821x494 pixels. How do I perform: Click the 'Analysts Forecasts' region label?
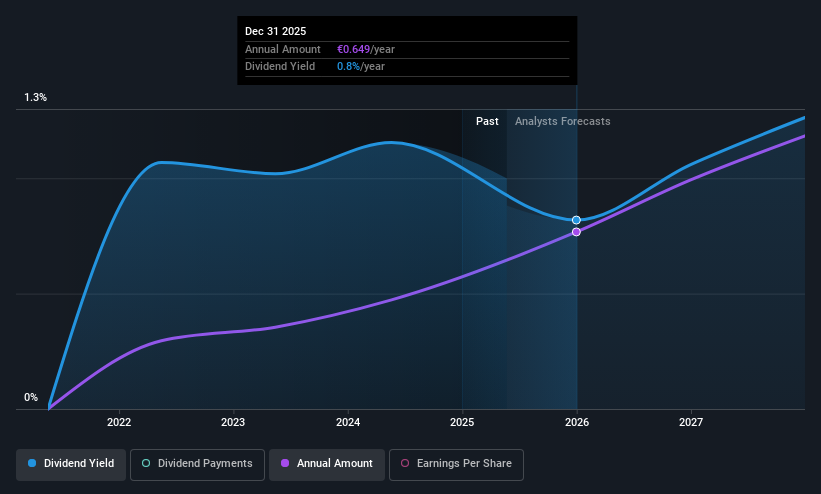562,122
